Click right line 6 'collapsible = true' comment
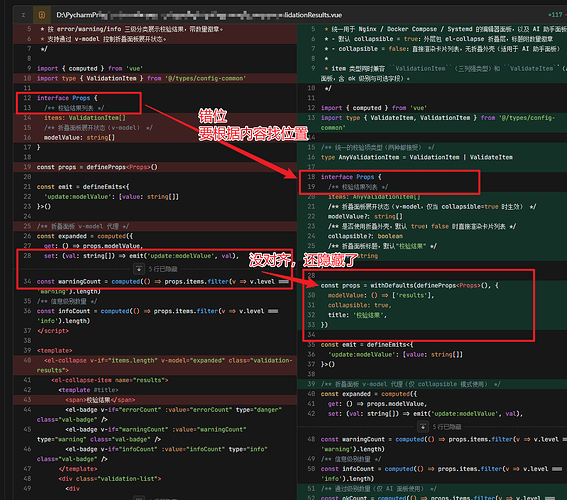The image size is (567, 500). tap(439, 39)
